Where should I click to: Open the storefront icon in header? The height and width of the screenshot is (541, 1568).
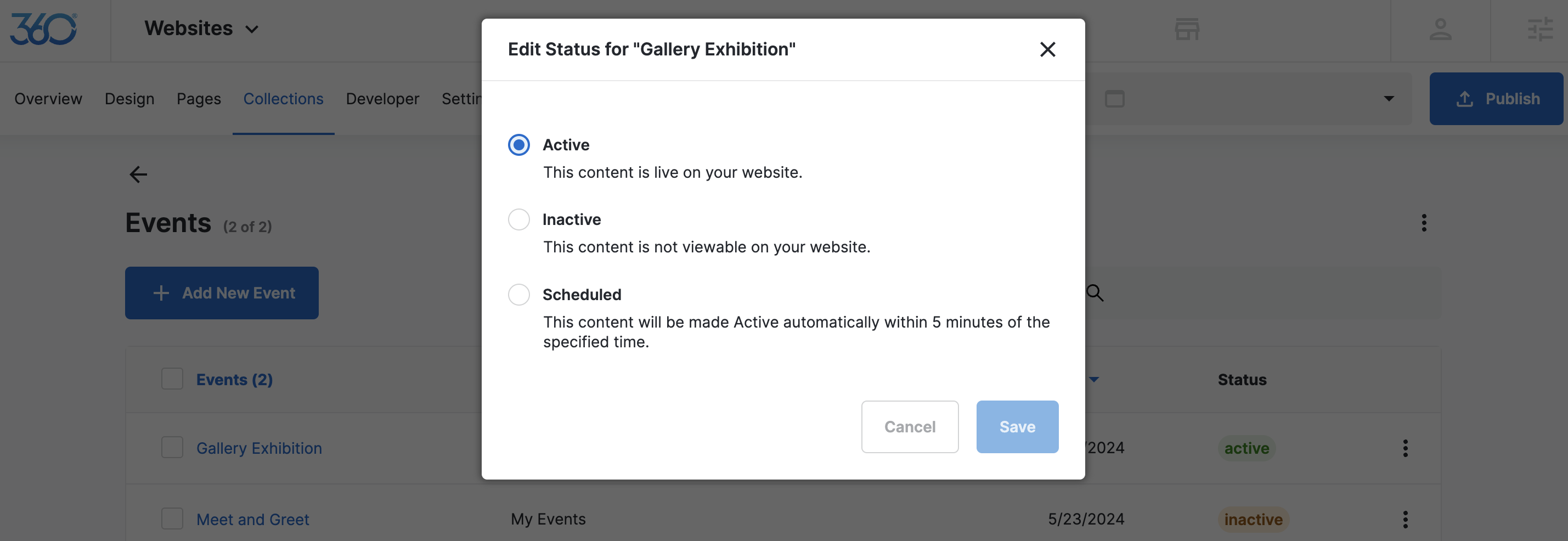(1186, 29)
